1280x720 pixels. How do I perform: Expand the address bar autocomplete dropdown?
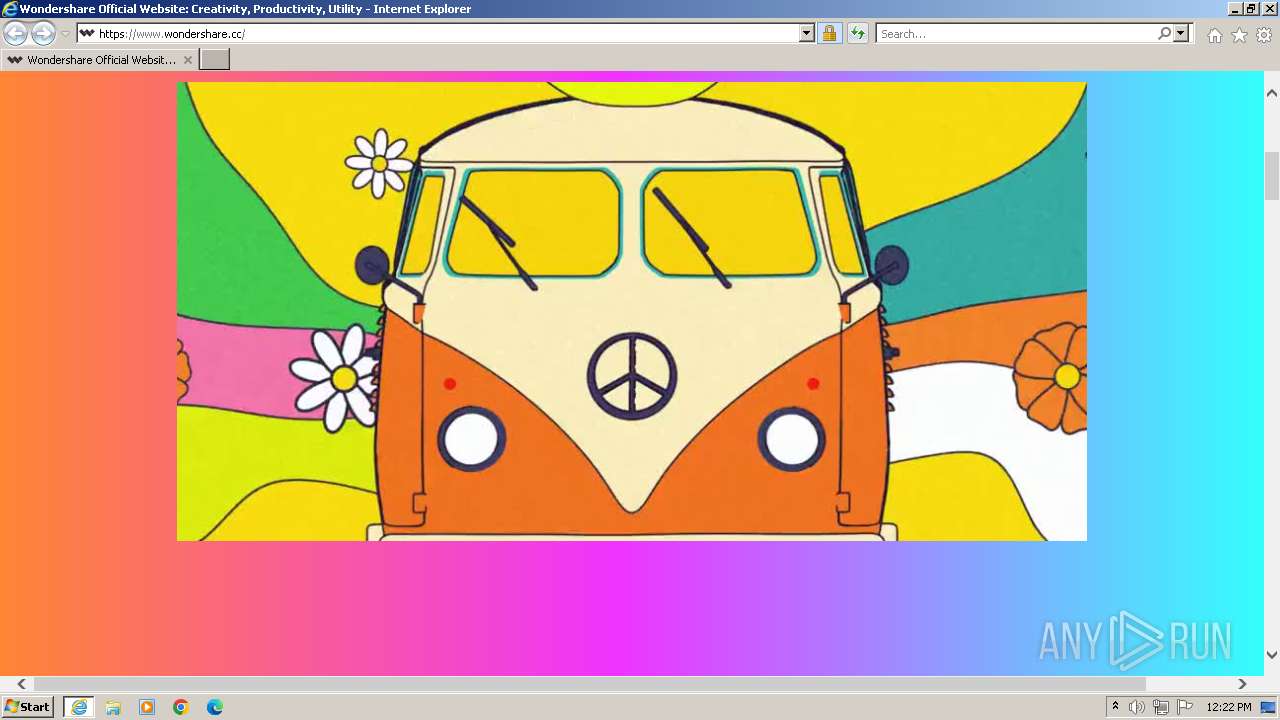807,34
